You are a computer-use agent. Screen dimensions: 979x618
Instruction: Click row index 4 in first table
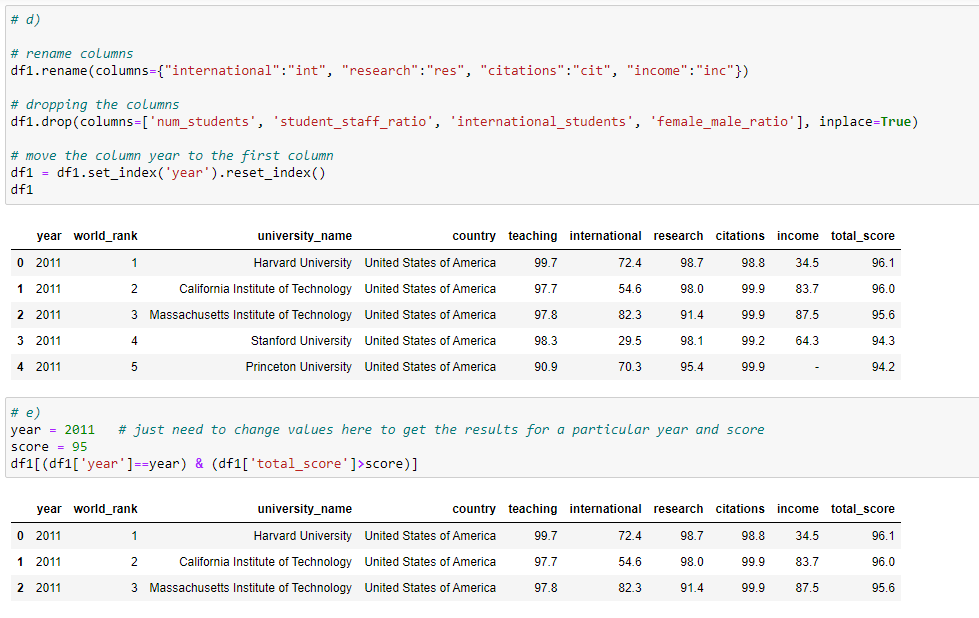tap(20, 367)
